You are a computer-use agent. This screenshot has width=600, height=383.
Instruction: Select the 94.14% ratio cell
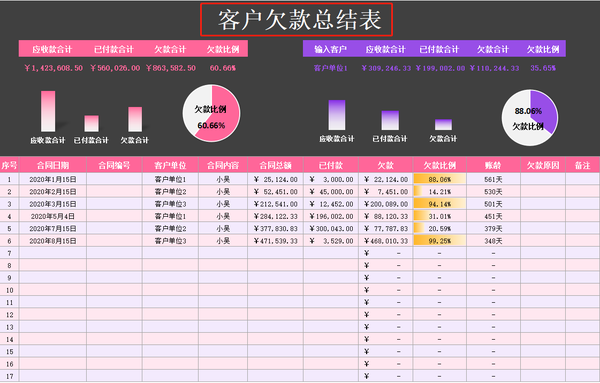tap(440, 204)
